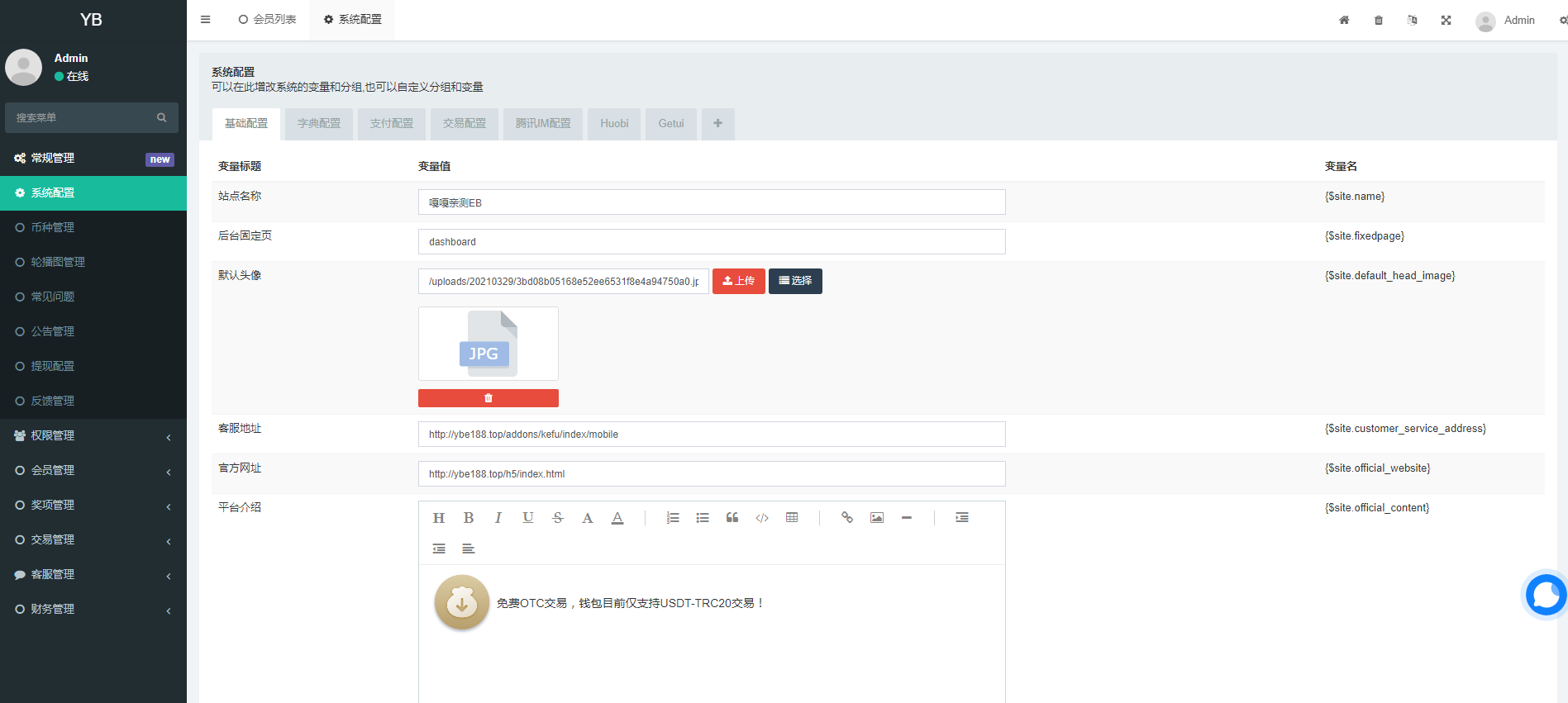
Task: Expand the 财务管理 sidebar menu
Action: click(93, 609)
